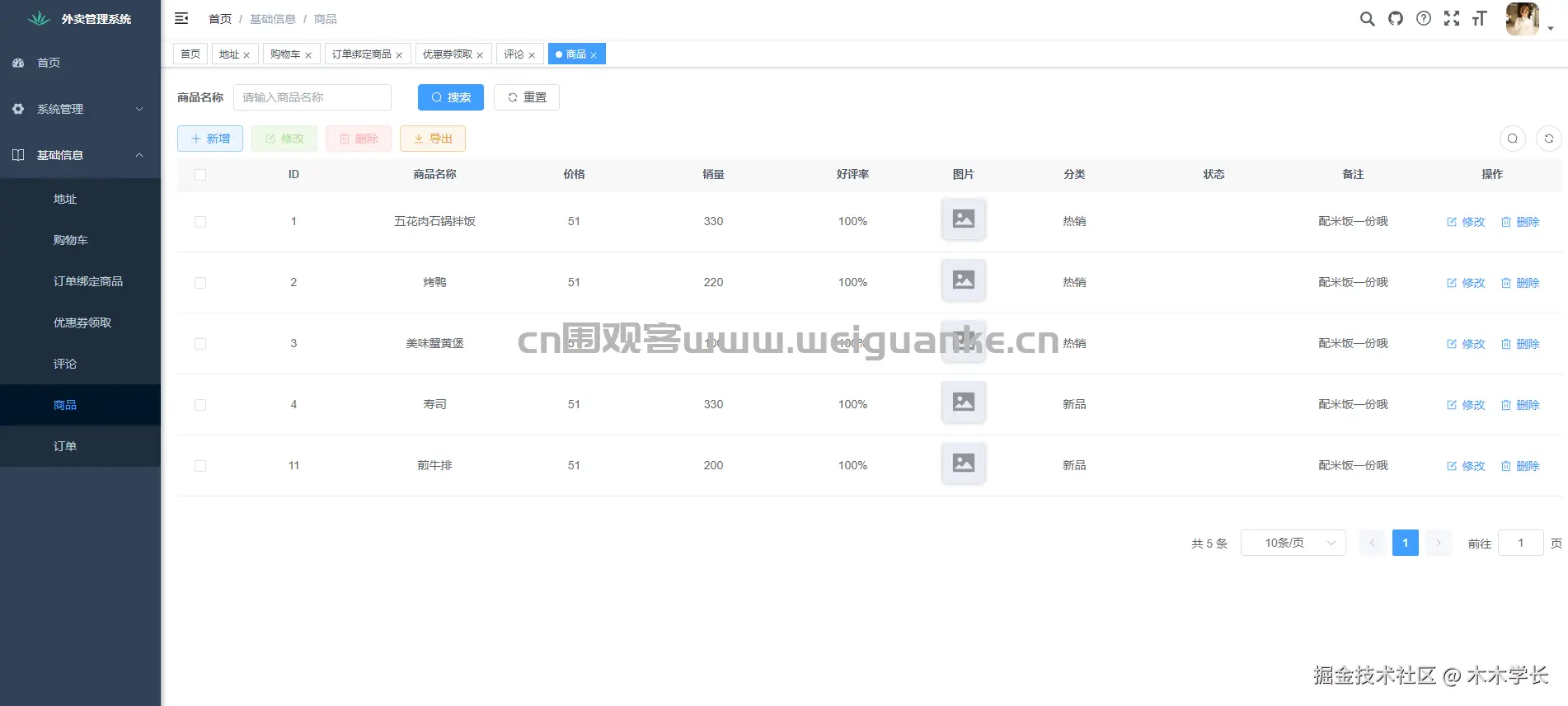1568x706 pixels.
Task: Tick the checkbox for 寿司 row
Action: [x=200, y=405]
